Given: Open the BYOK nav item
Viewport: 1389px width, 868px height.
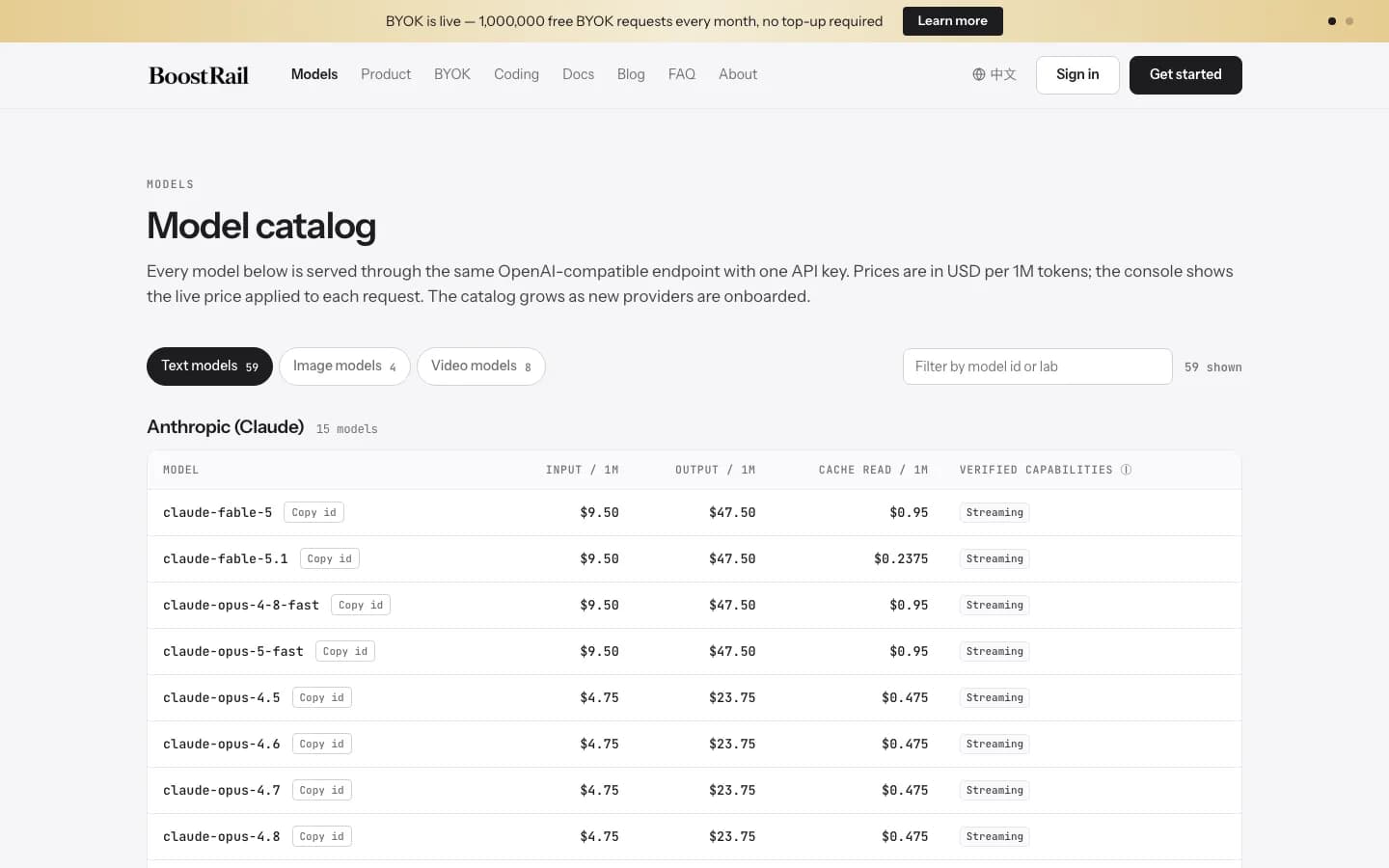Looking at the screenshot, I should pyautogui.click(x=452, y=74).
